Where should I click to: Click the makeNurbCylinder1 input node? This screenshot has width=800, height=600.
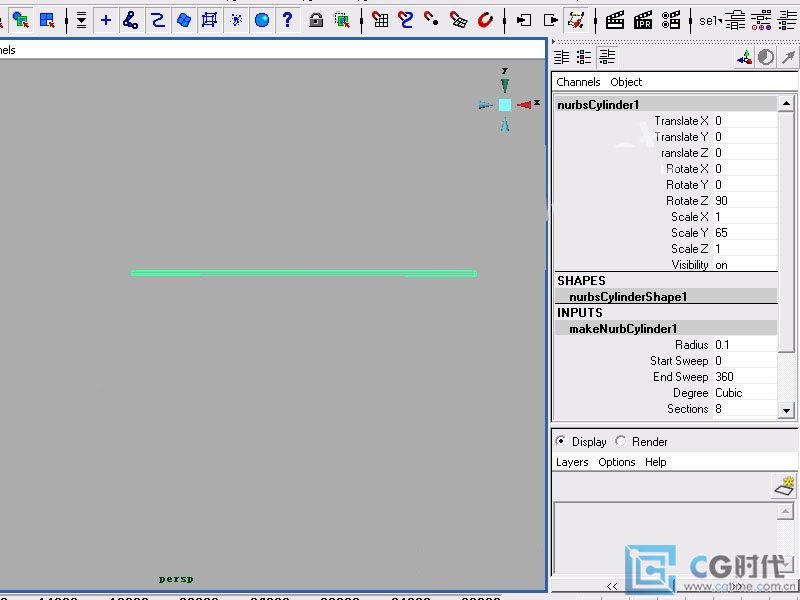[623, 329]
